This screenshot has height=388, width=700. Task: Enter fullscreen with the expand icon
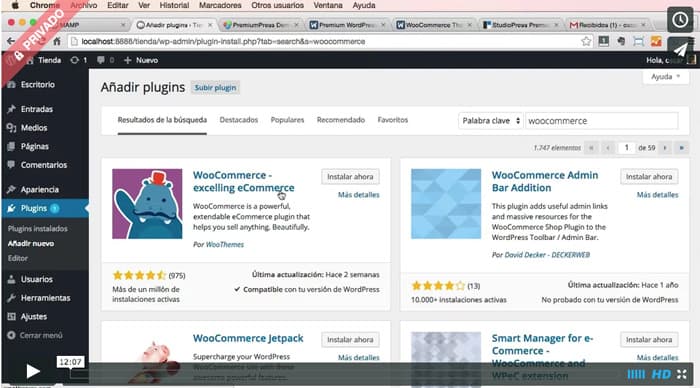[682, 374]
